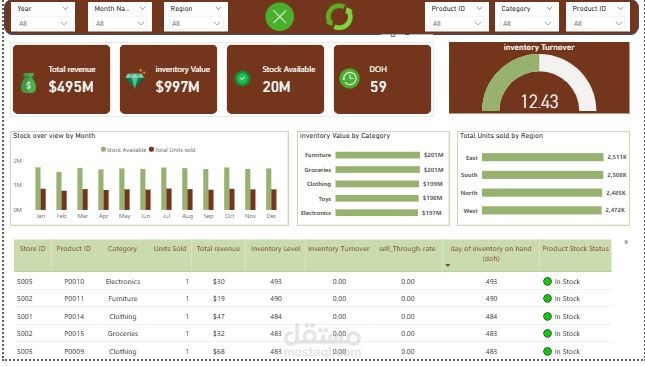Click the $47 total revenue cell
645x366 pixels.
tap(219, 317)
